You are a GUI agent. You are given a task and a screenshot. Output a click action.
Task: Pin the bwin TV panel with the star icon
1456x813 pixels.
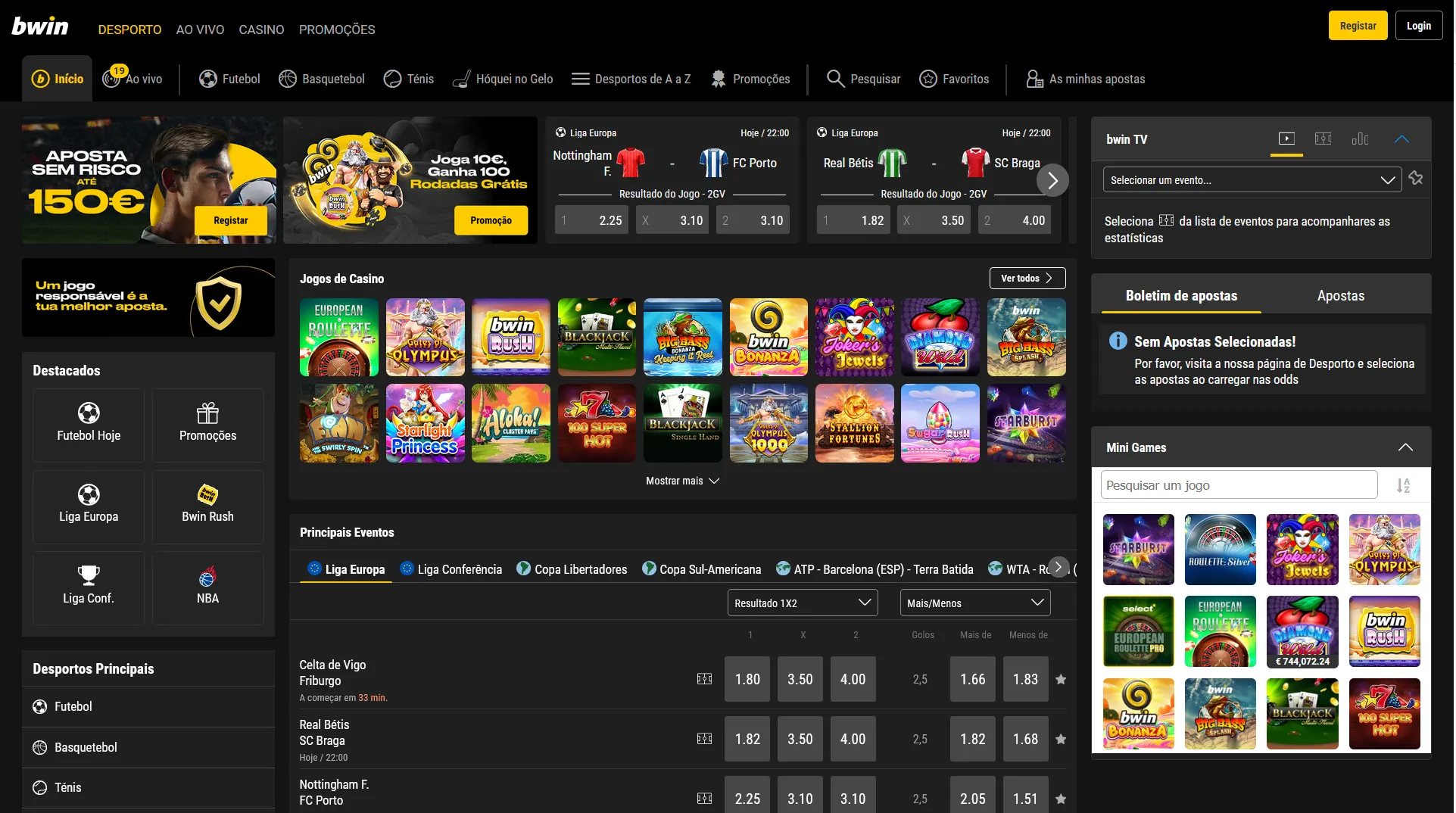(x=1416, y=179)
